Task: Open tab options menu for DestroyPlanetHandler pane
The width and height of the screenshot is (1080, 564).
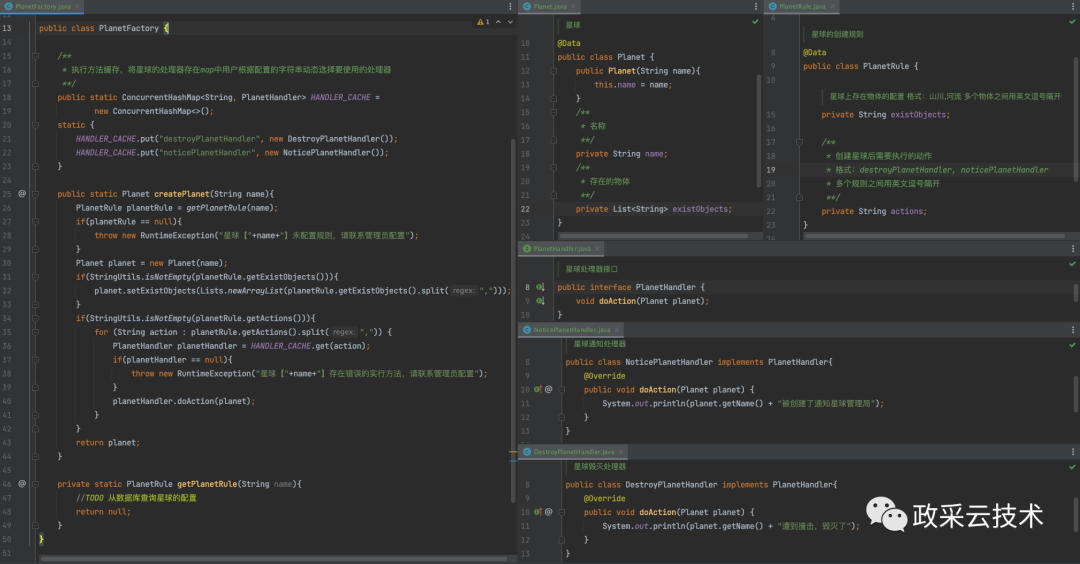Action: [x=1072, y=452]
